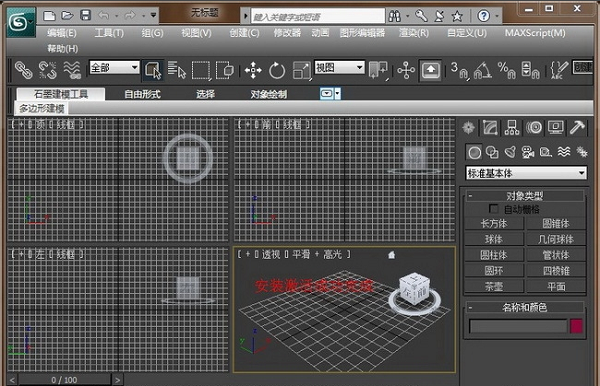Expand the ribbon options dropdown arrow
This screenshot has height=386, width=600.
tap(338, 94)
